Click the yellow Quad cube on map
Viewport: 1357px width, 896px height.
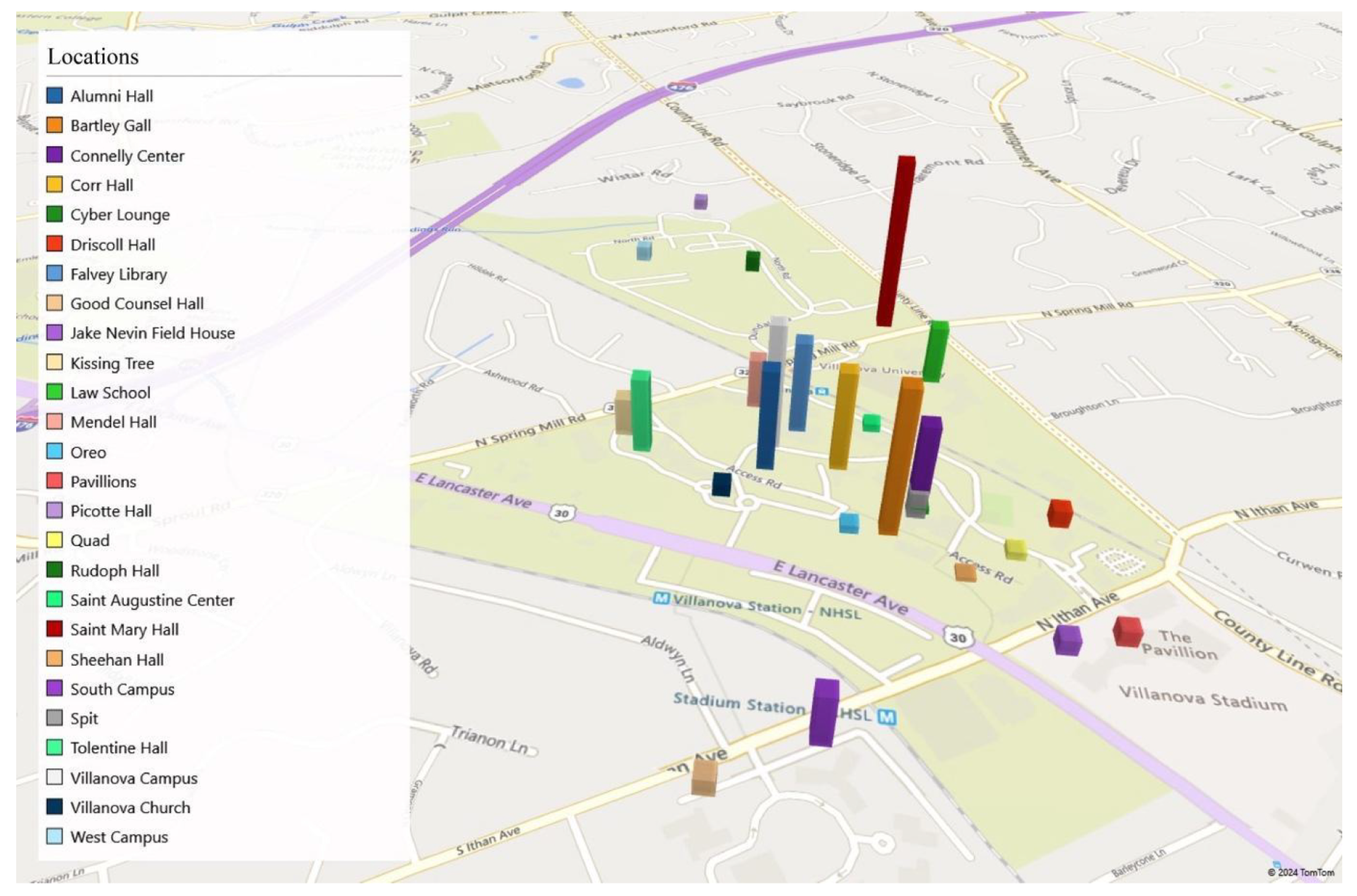1015,549
